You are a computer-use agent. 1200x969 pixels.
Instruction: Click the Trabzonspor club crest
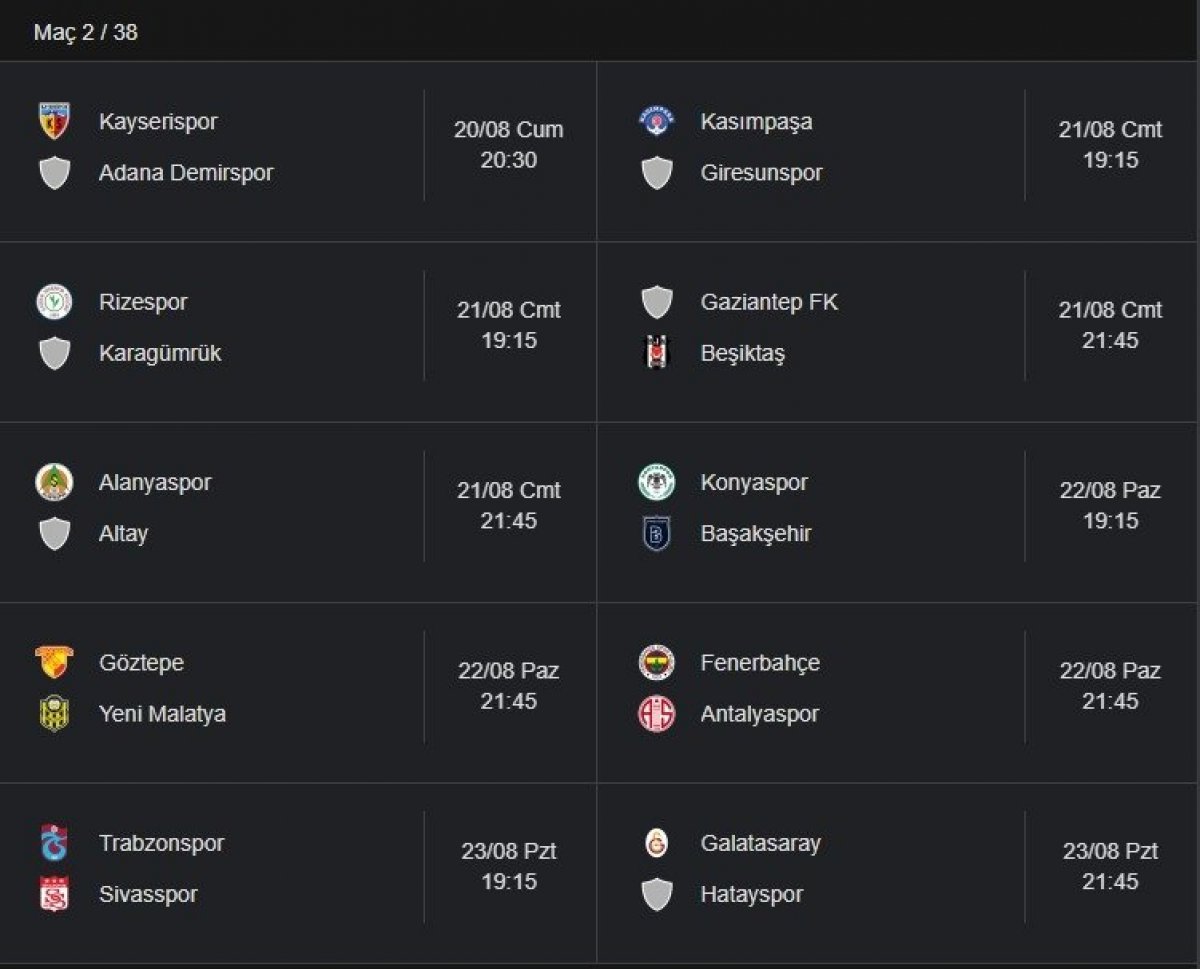coord(54,843)
